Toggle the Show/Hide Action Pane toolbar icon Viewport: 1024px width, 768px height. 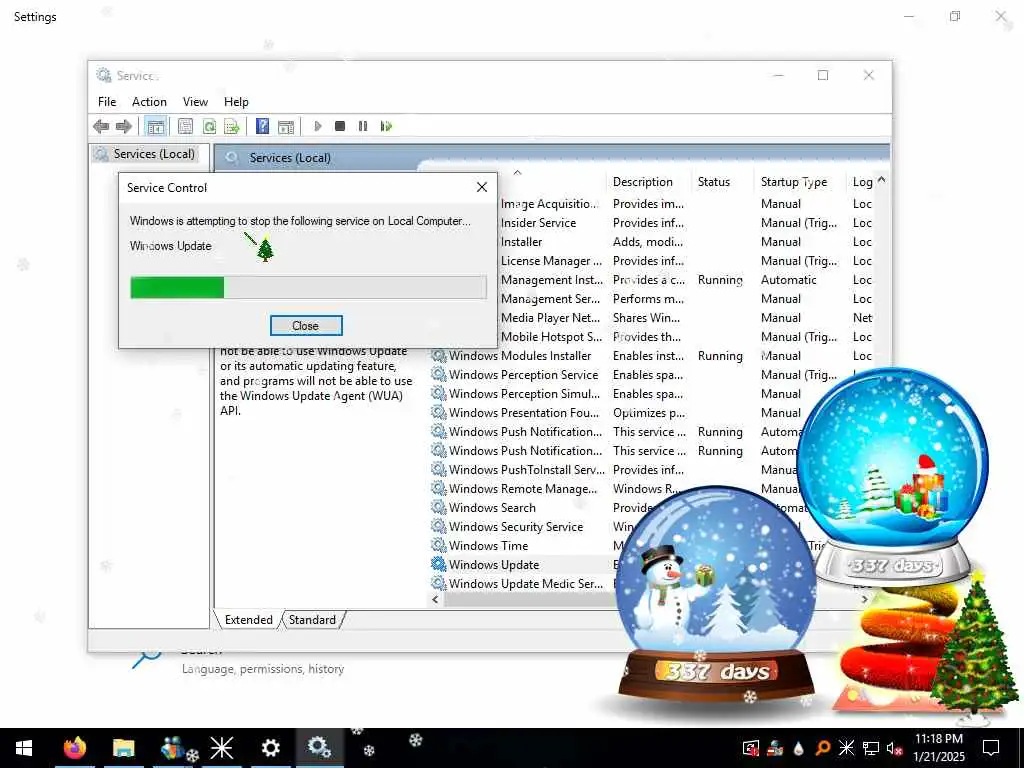(286, 126)
